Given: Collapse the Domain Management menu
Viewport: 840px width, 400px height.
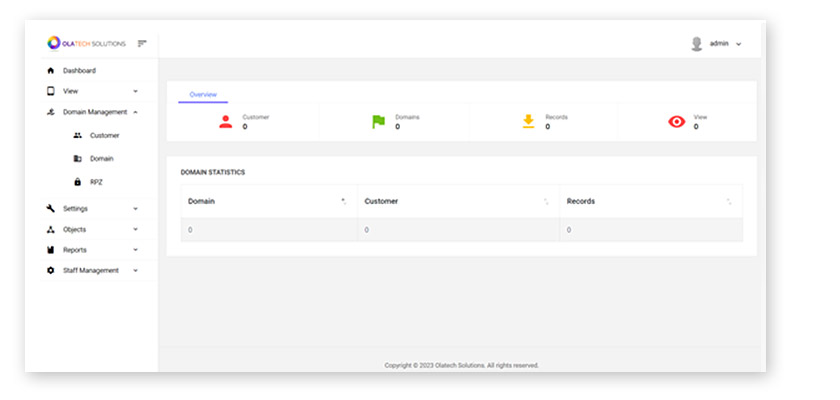Looking at the screenshot, I should (x=91, y=112).
